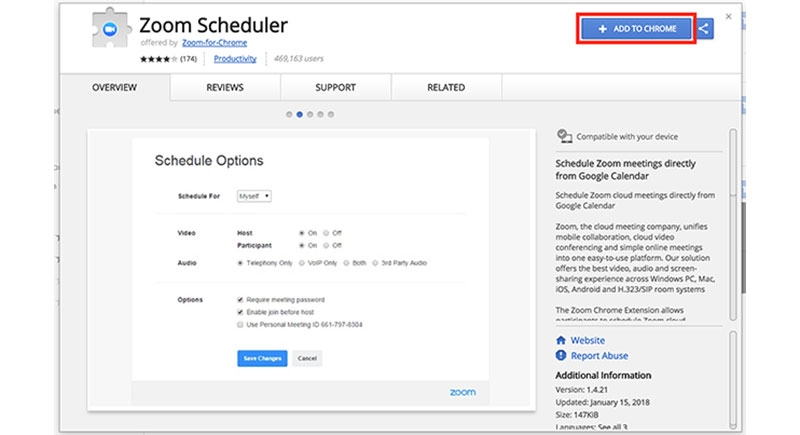This screenshot has height=435, width=800.
Task: Toggle Use Personal Meeting ID checkbox
Action: click(240, 324)
